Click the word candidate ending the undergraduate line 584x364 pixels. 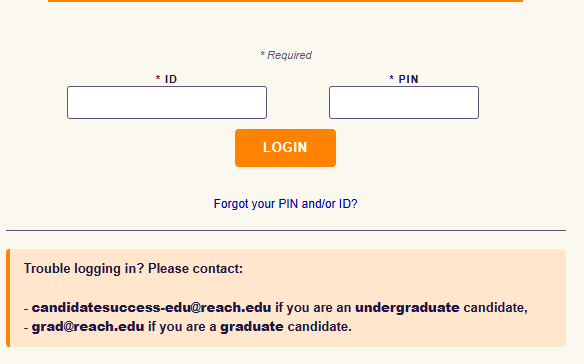coord(495,308)
